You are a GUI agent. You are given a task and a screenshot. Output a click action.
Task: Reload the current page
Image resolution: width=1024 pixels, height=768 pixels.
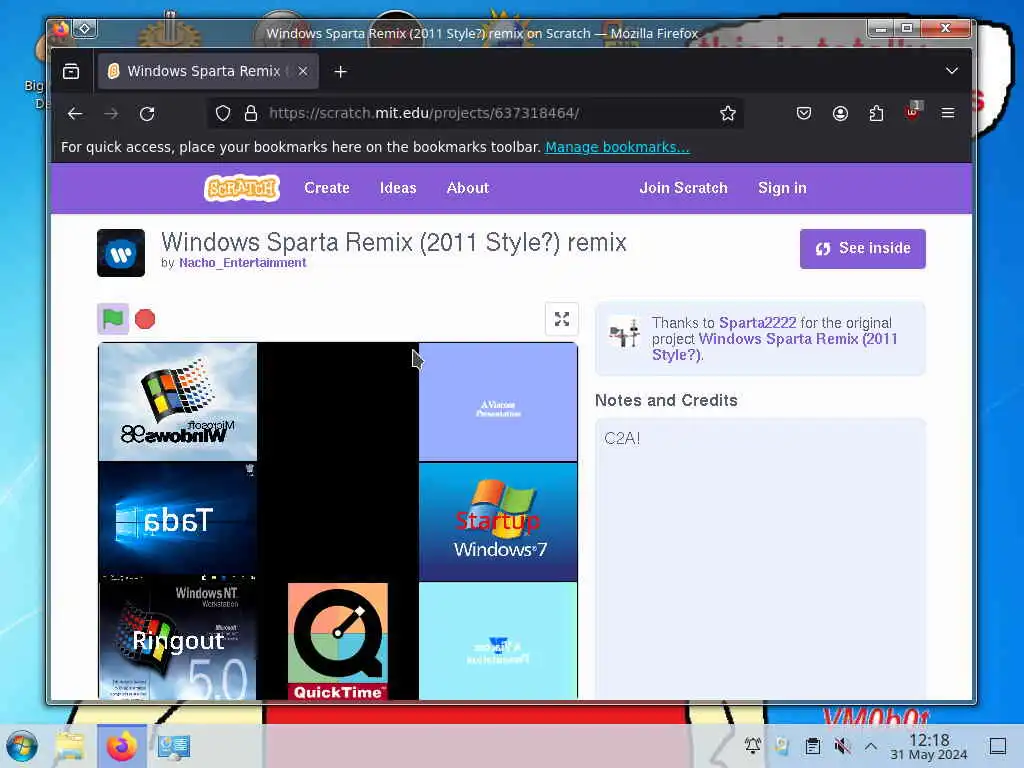coord(147,114)
